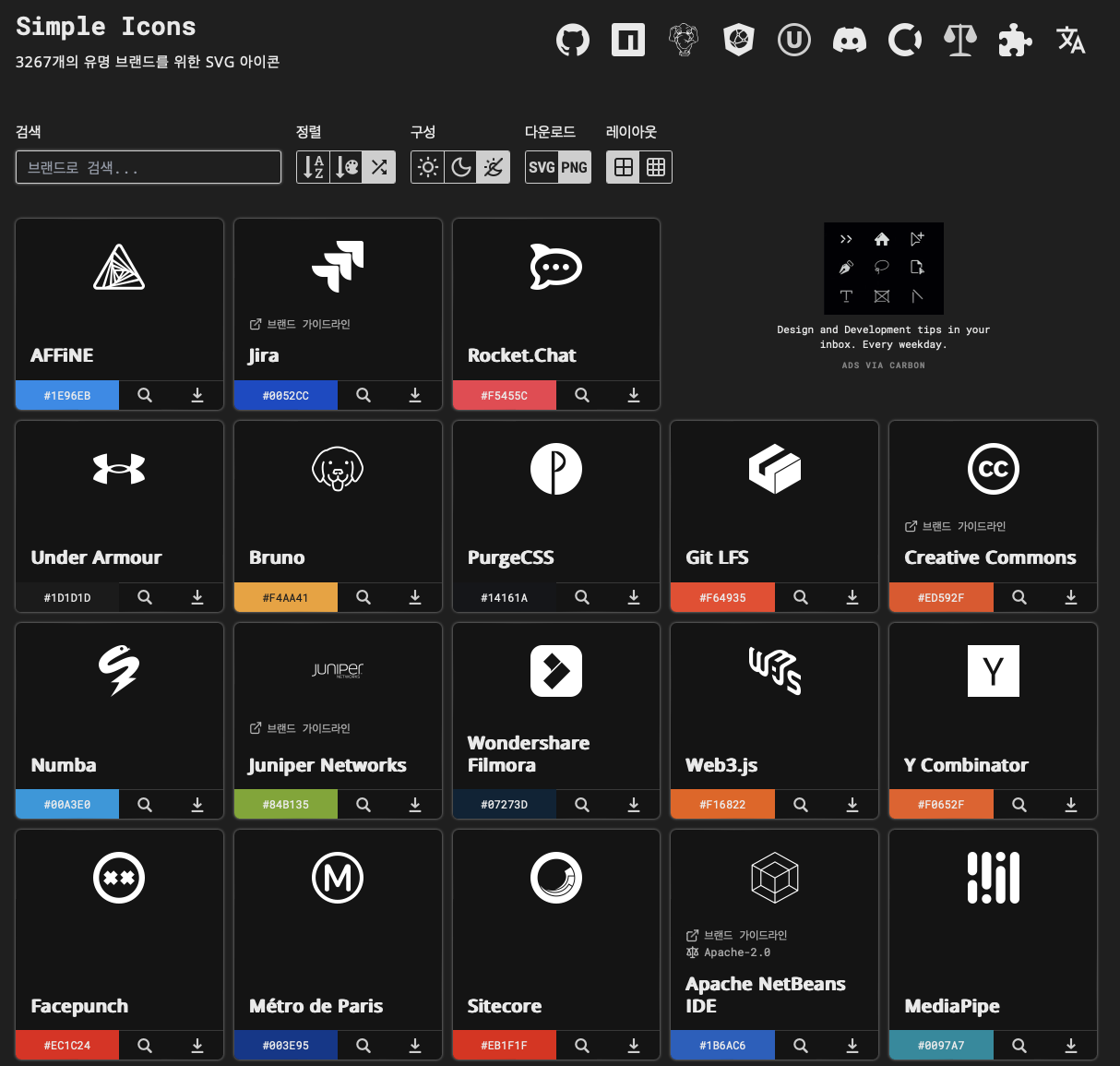Open the GitHub repository icon
The height and width of the screenshot is (1066, 1120).
[x=573, y=40]
